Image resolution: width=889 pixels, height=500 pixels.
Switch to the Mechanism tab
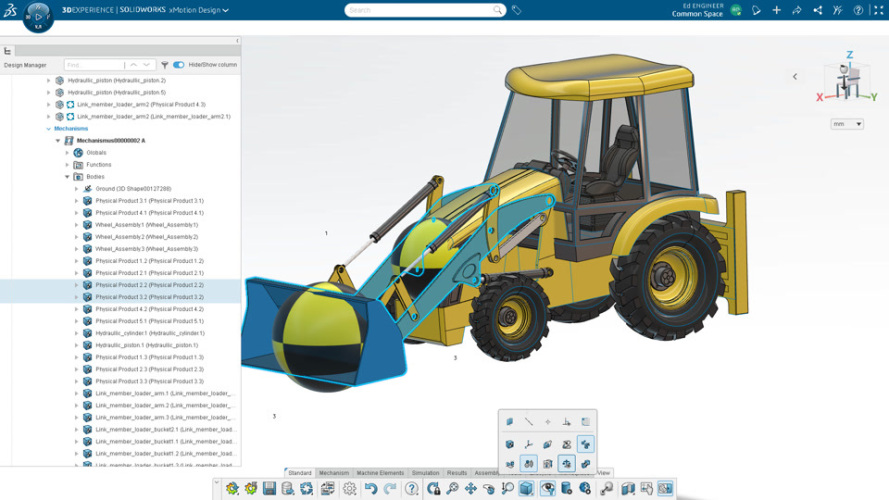click(334, 473)
